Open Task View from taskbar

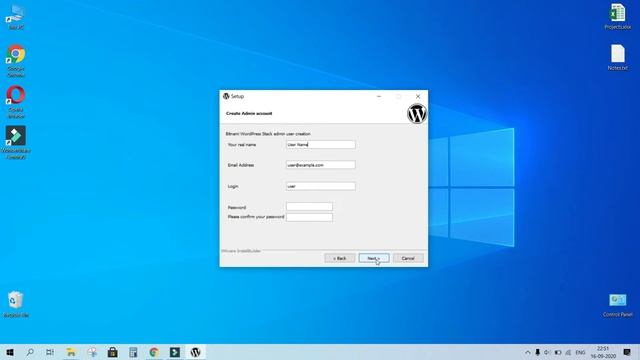(x=50, y=352)
